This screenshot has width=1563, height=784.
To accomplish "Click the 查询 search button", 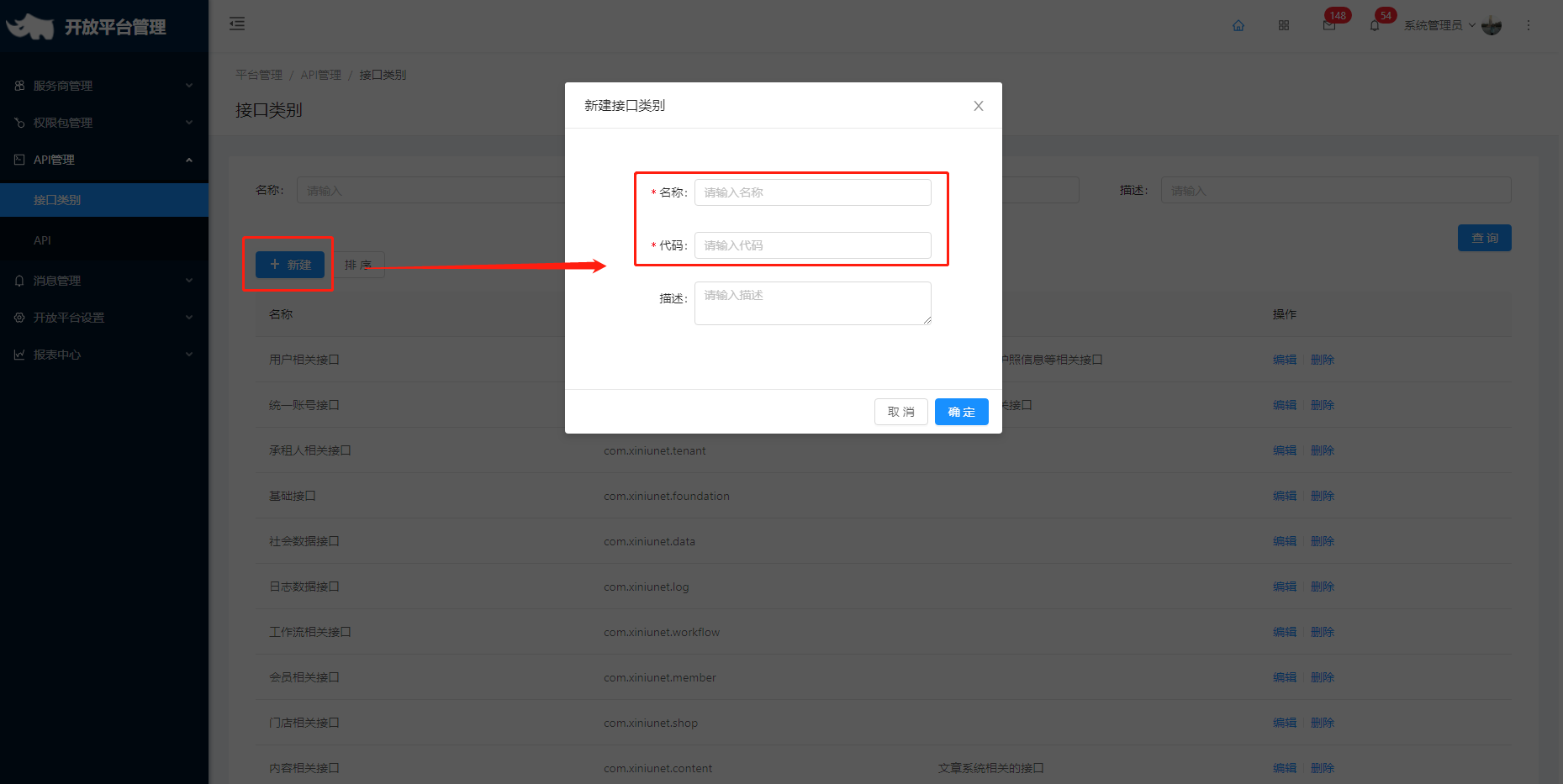I will click(1484, 238).
